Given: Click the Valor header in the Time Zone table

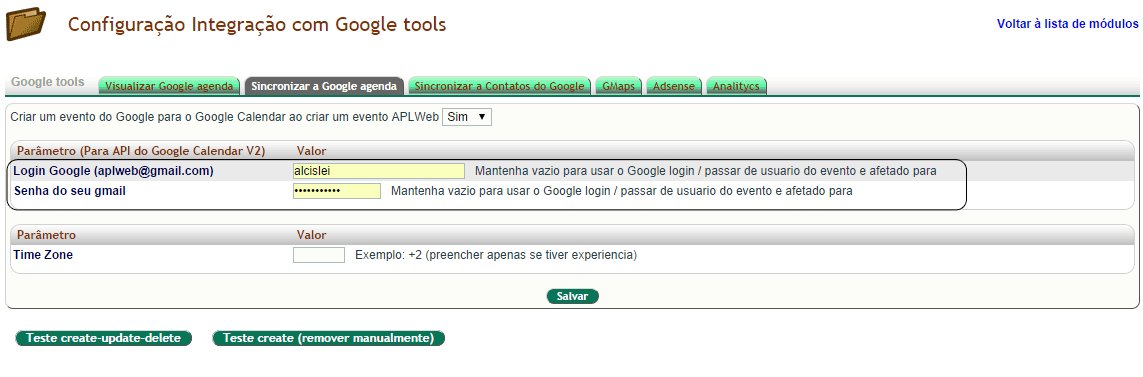Looking at the screenshot, I should 312,236.
